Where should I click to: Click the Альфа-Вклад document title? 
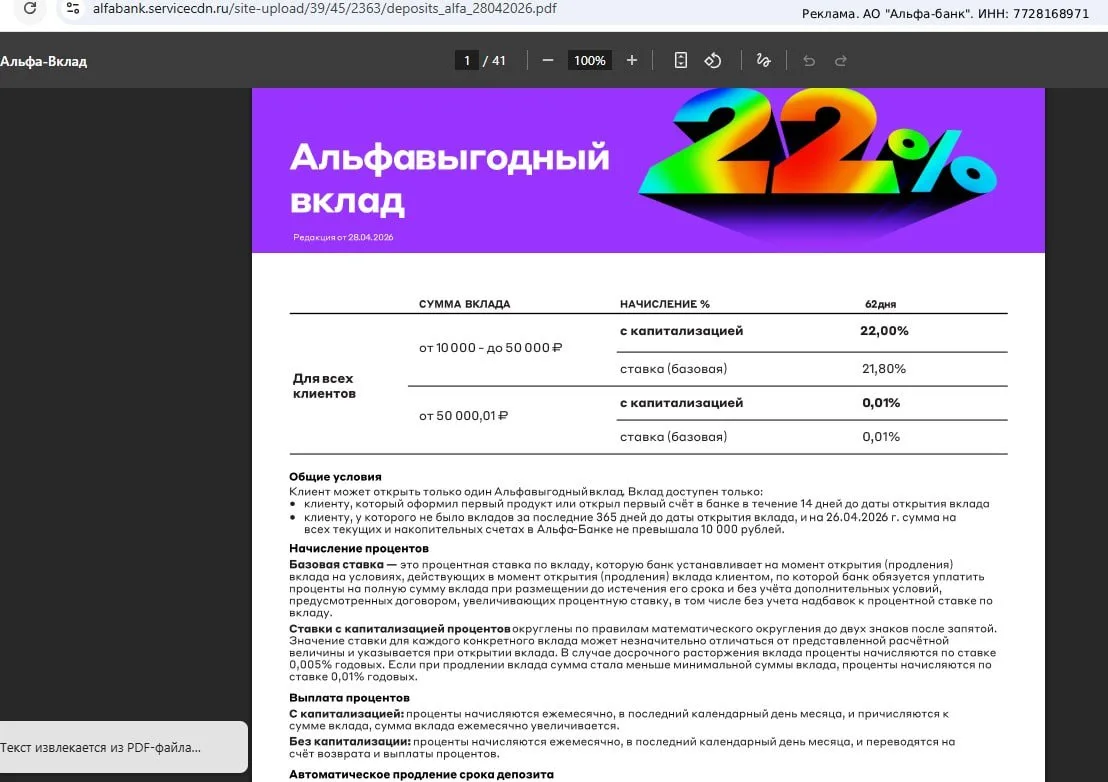point(43,61)
